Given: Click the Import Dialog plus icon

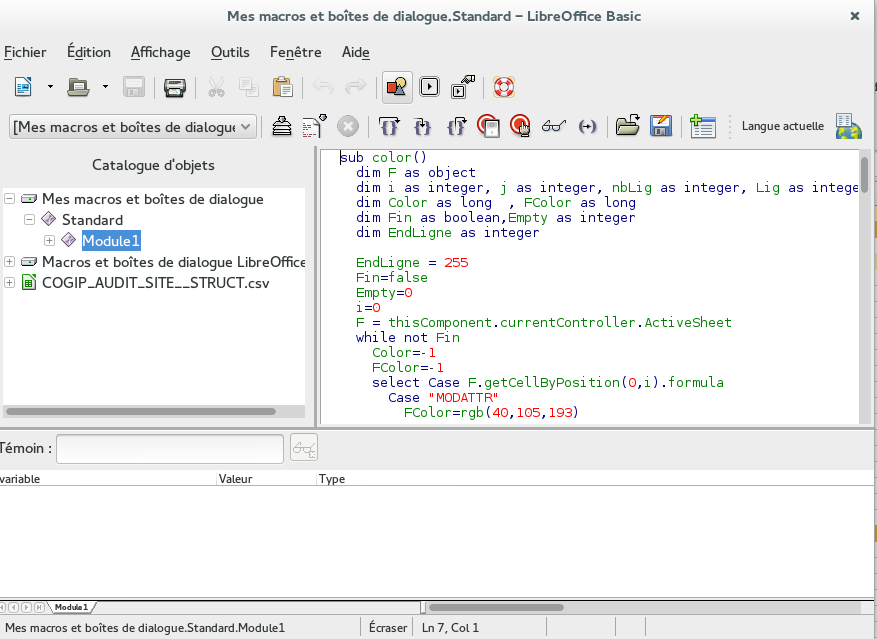Looking at the screenshot, I should pos(702,126).
